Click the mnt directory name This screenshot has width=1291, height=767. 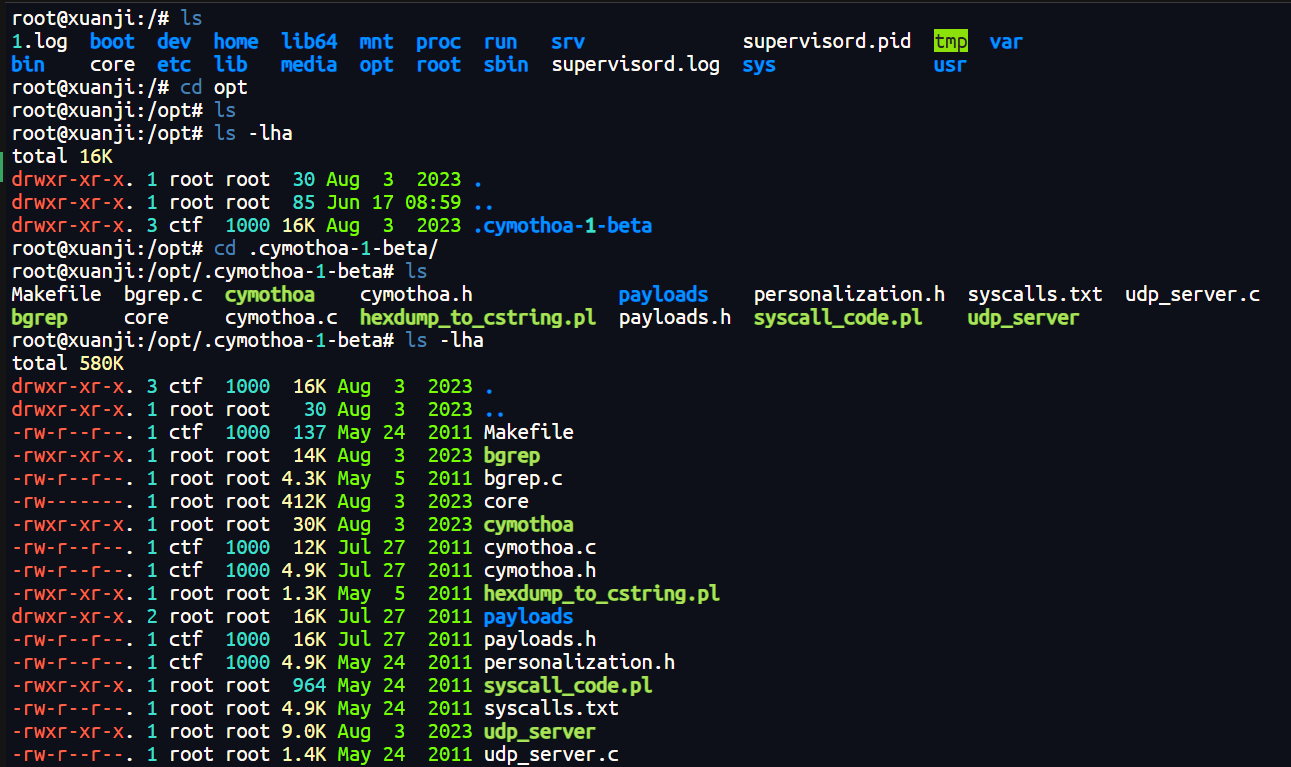(x=377, y=42)
